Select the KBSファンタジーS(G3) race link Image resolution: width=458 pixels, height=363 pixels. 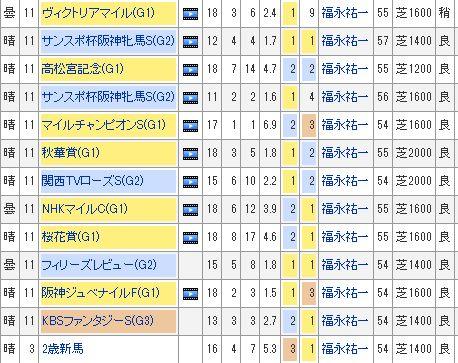[98, 321]
